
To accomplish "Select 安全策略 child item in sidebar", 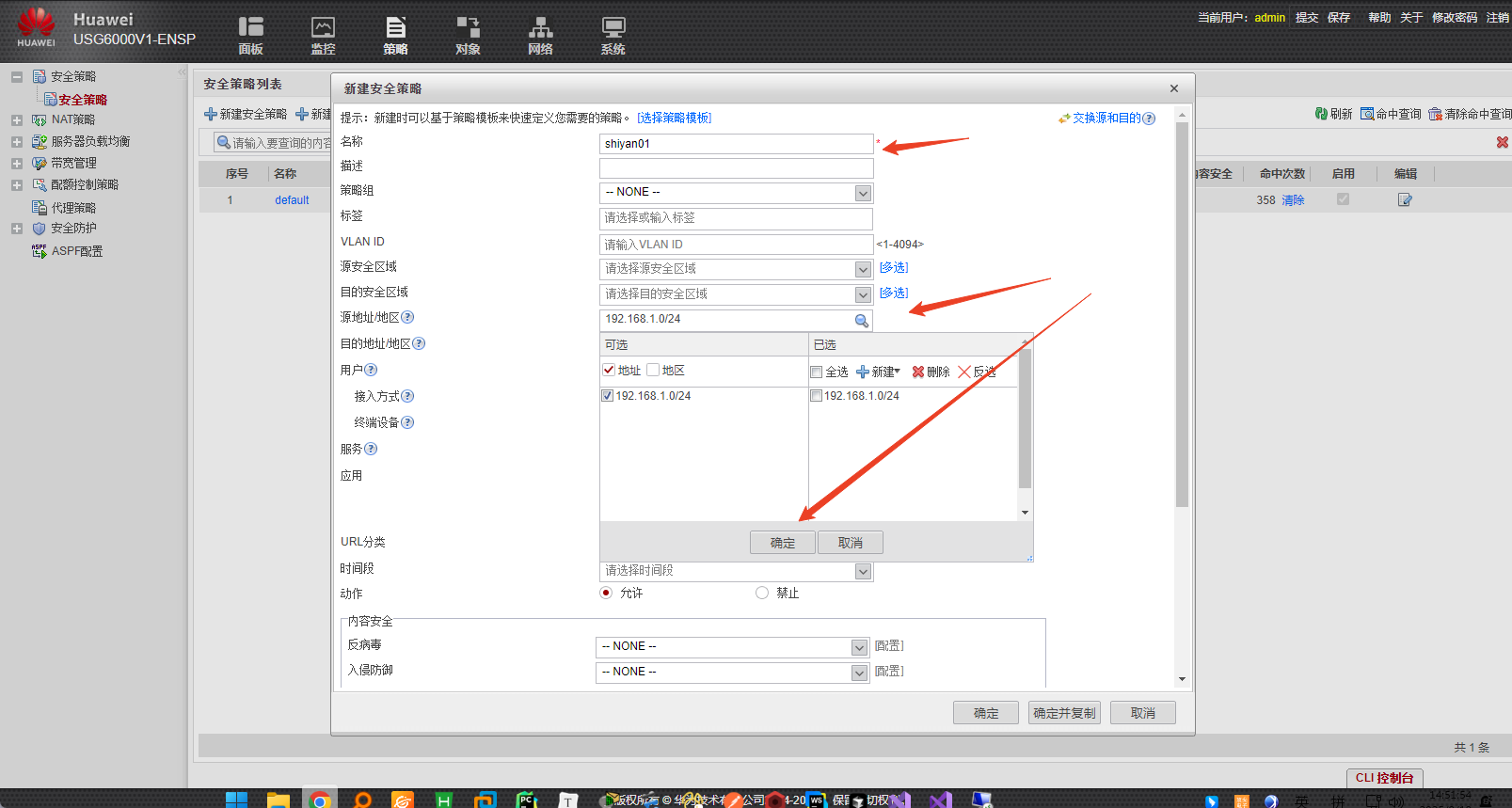I will coord(83,100).
